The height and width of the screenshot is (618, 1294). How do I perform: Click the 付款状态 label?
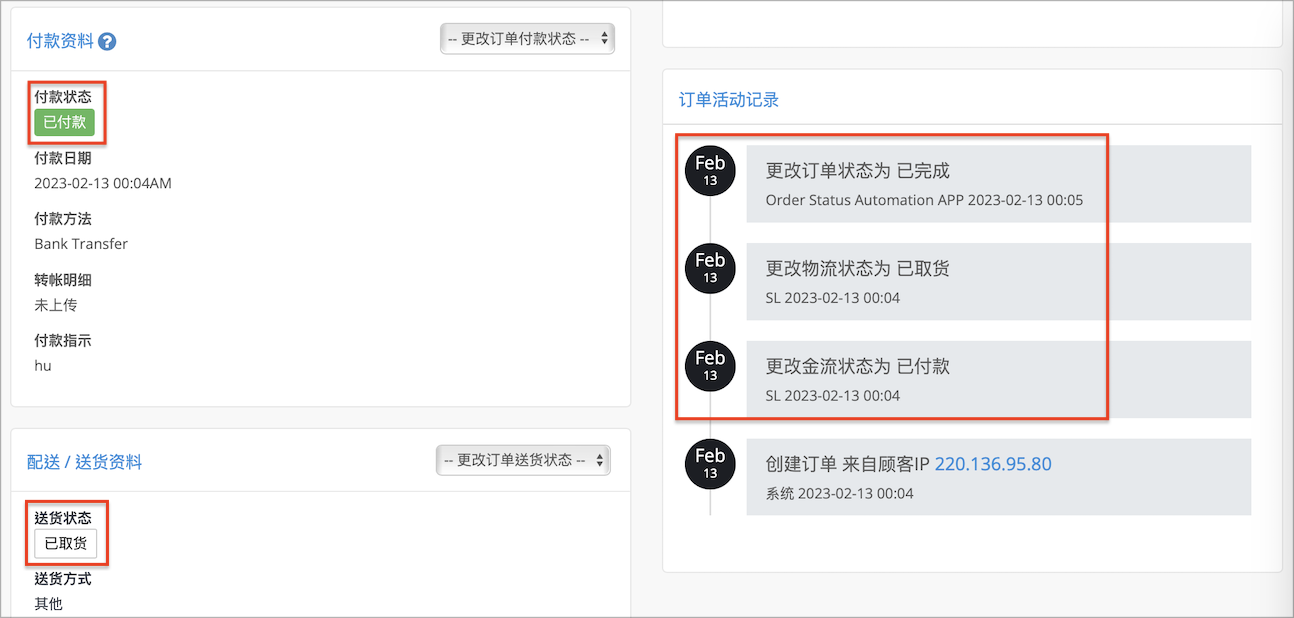[x=63, y=97]
